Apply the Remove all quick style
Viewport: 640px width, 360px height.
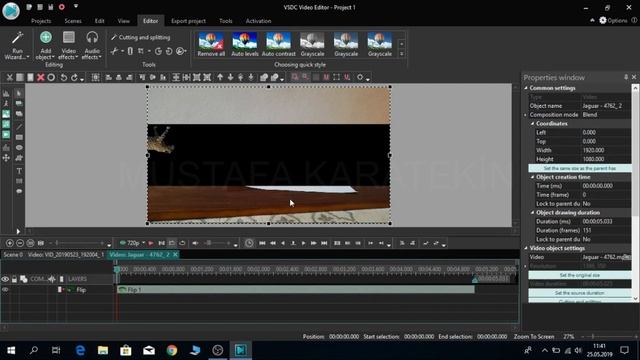click(211, 44)
